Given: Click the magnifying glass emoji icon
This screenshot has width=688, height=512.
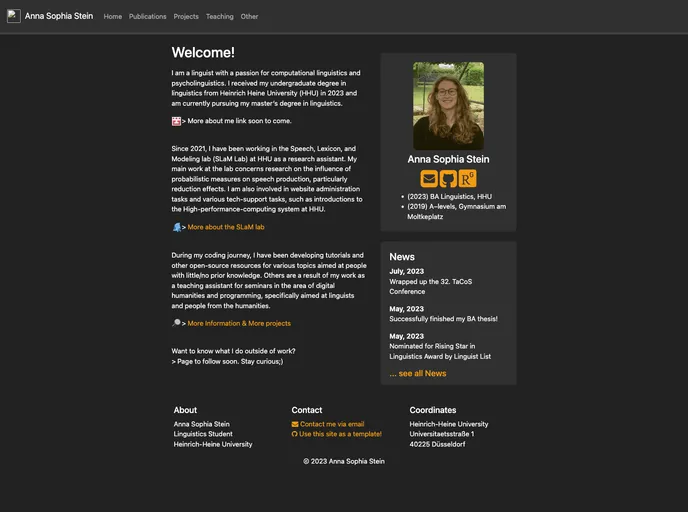Looking at the screenshot, I should (176, 323).
